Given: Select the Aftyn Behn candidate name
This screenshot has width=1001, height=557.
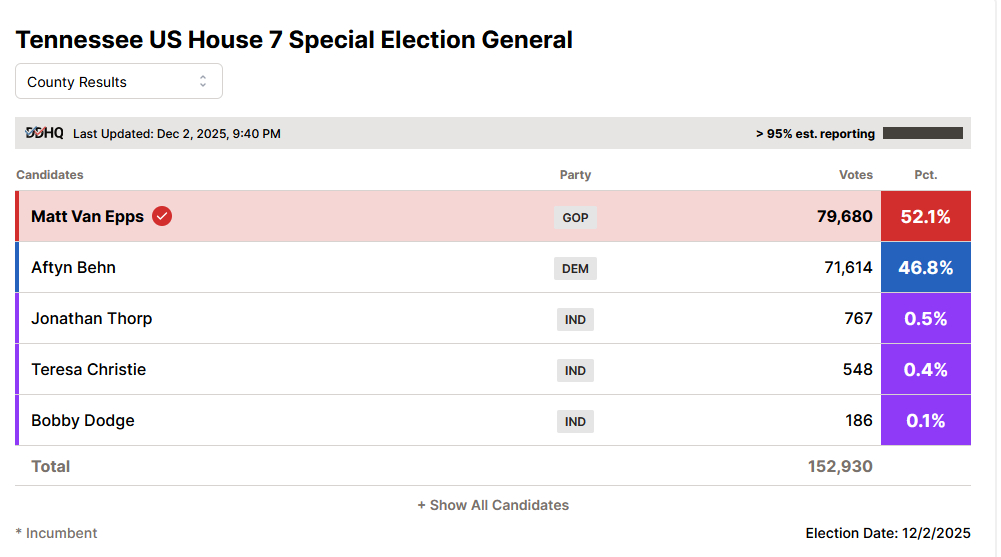Looking at the screenshot, I should (73, 268).
